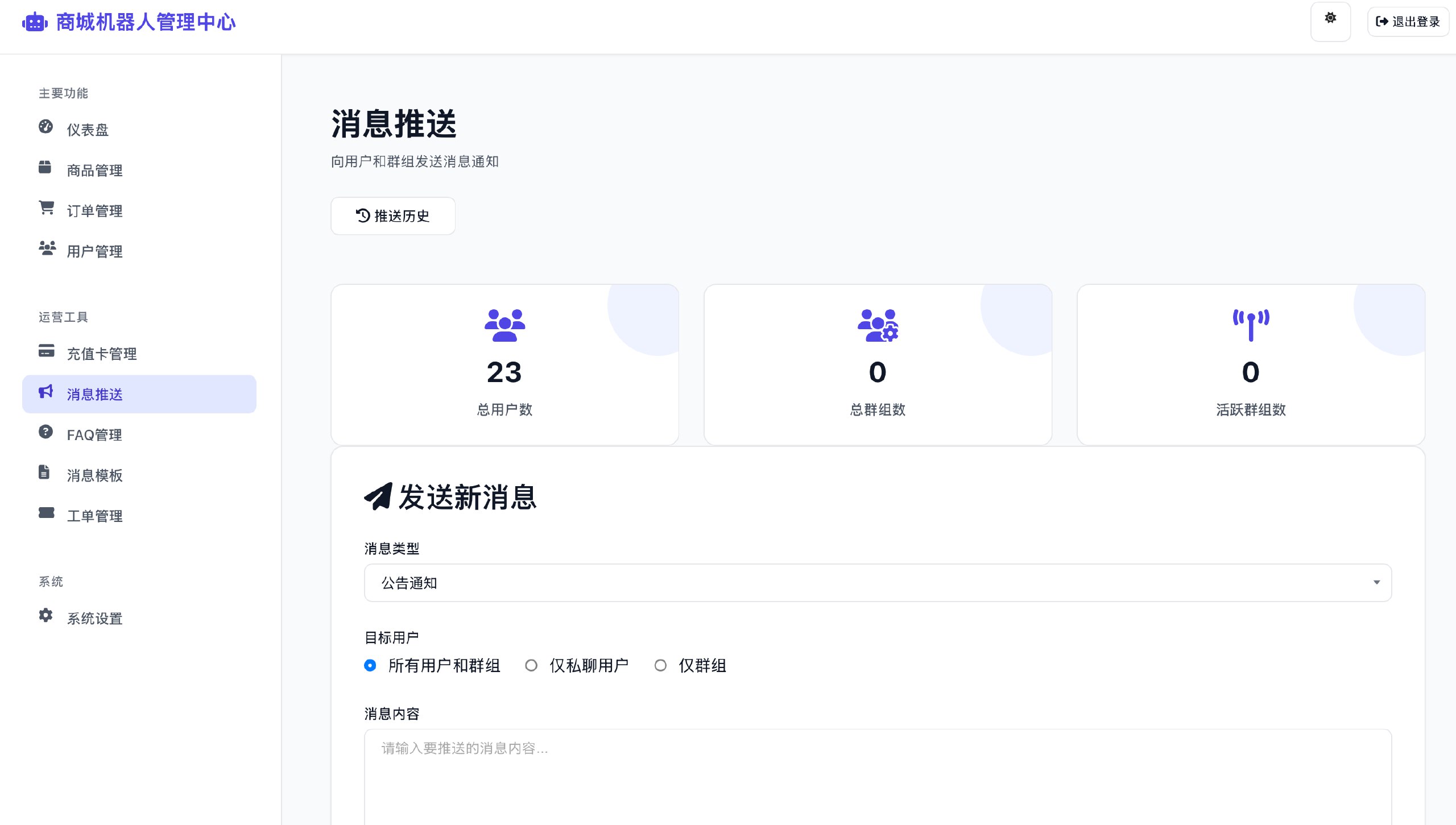Open 消息模板 document icon

46,475
